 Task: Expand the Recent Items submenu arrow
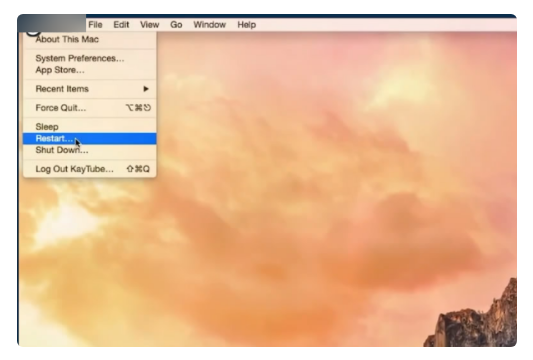click(x=146, y=89)
